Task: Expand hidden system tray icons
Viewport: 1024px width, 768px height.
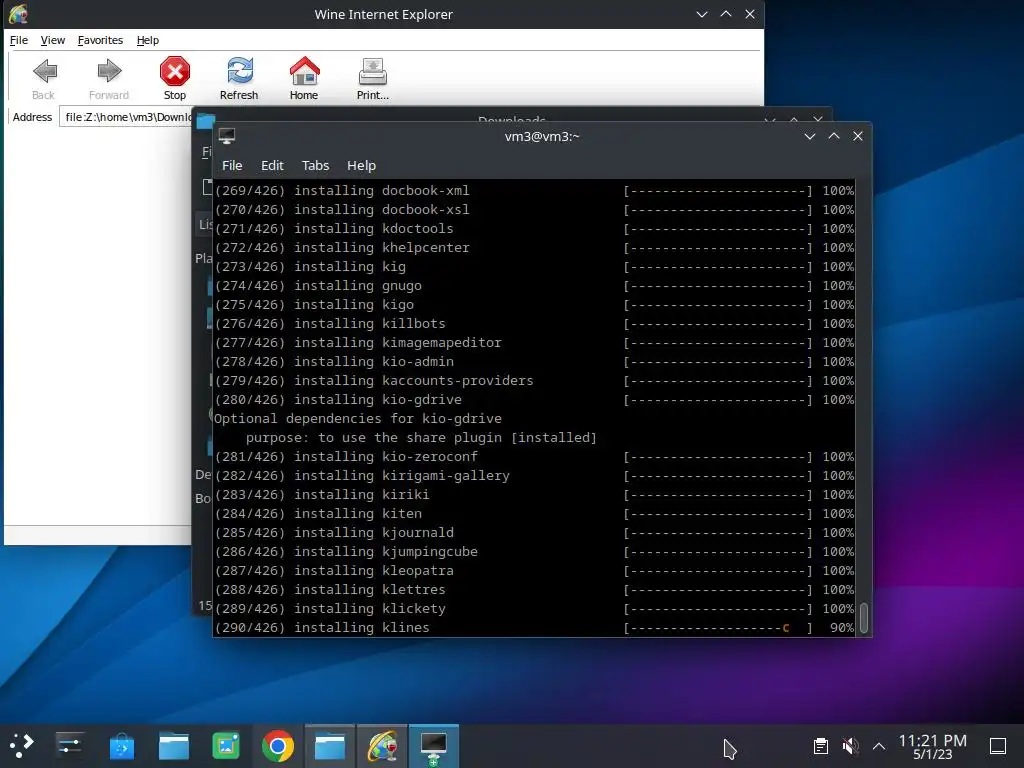Action: (879, 746)
